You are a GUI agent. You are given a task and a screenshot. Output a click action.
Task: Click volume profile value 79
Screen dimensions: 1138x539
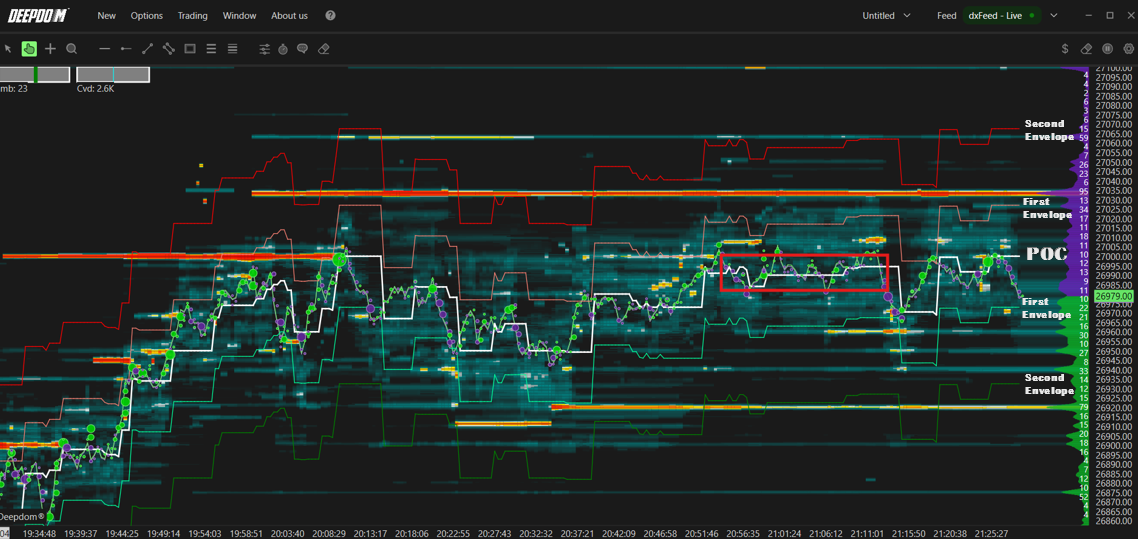[1084, 408]
